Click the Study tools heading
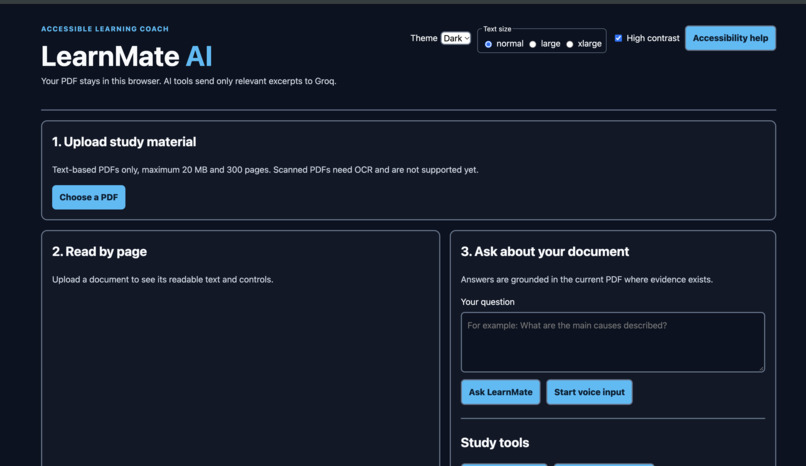 (494, 443)
